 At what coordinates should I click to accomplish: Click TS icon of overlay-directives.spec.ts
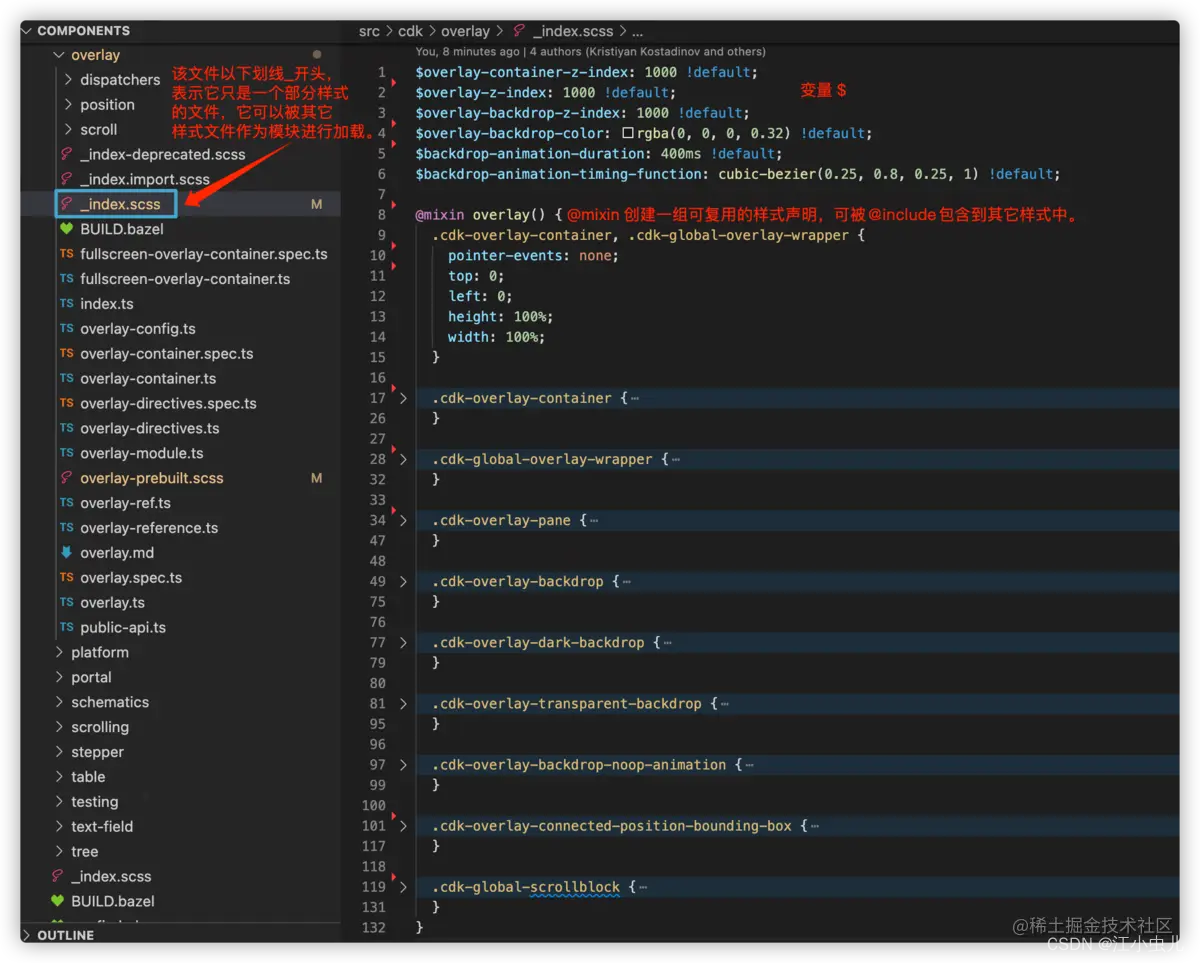point(67,404)
